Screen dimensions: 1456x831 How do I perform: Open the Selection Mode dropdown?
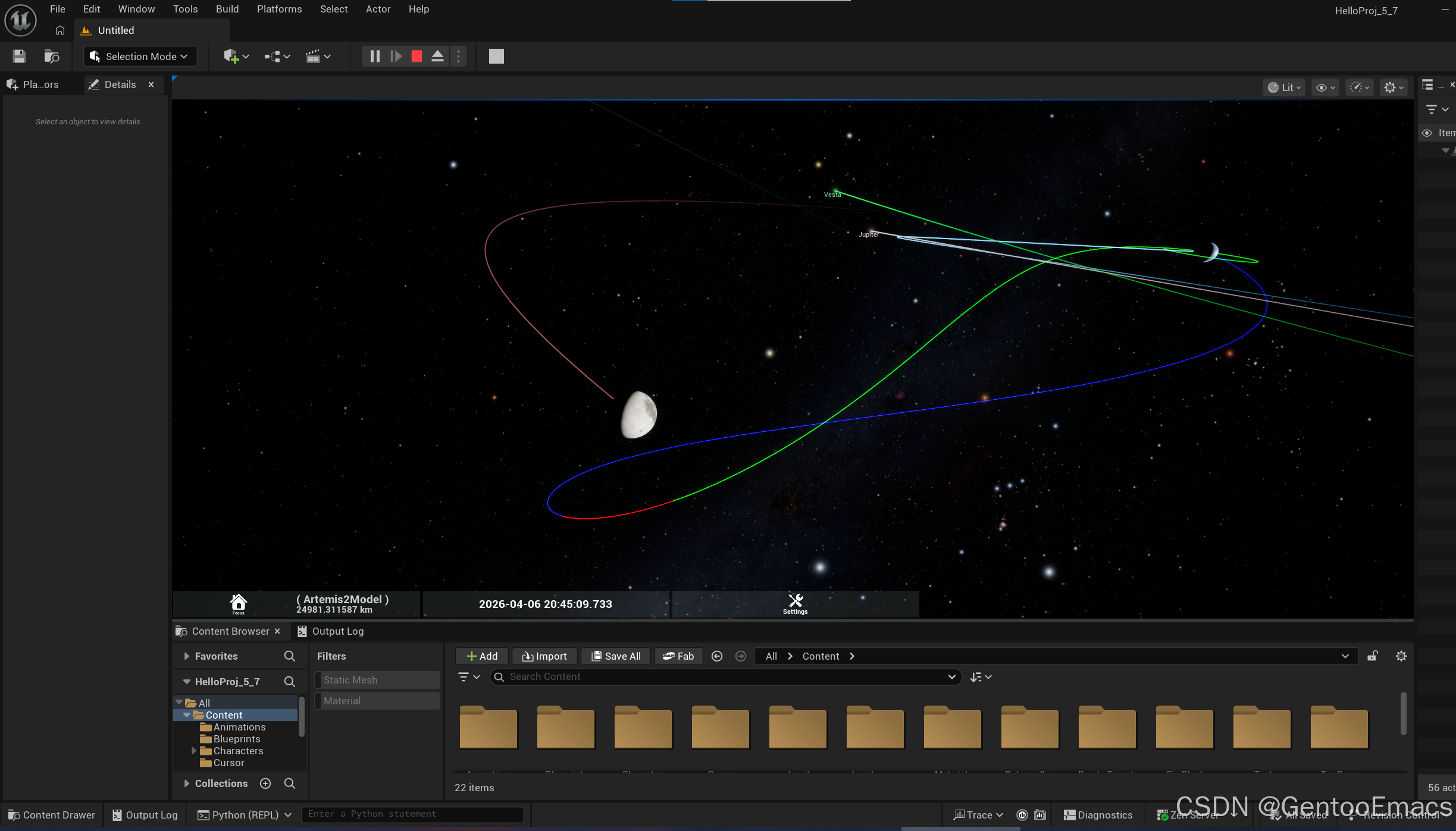[140, 57]
